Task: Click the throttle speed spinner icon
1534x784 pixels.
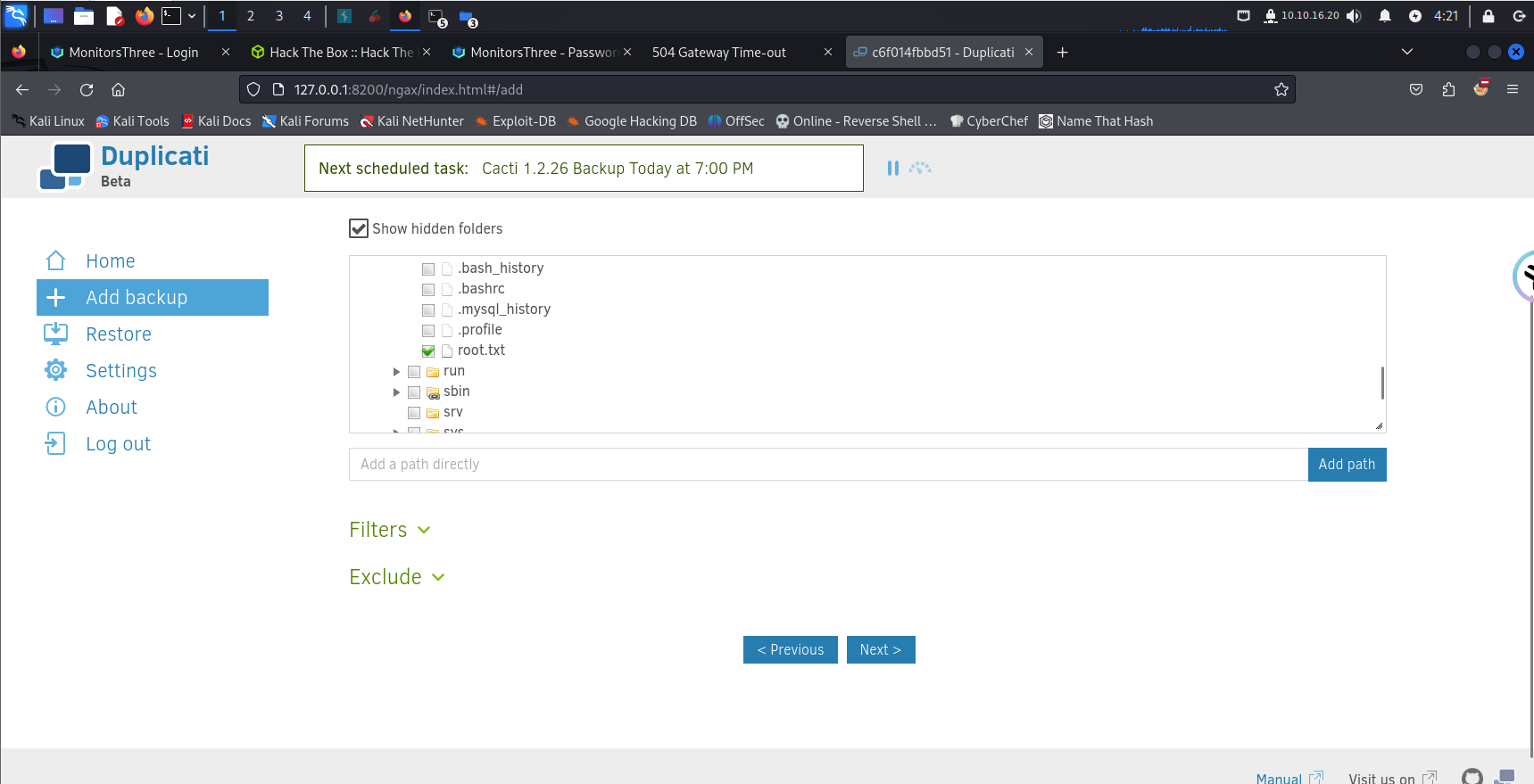Action: [x=920, y=168]
